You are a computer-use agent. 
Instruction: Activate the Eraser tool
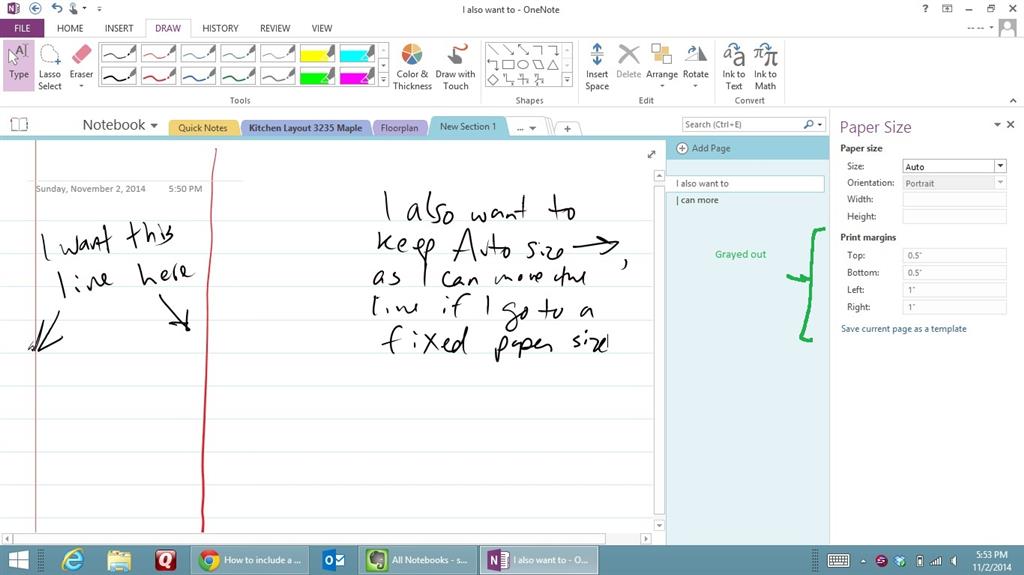[81, 66]
